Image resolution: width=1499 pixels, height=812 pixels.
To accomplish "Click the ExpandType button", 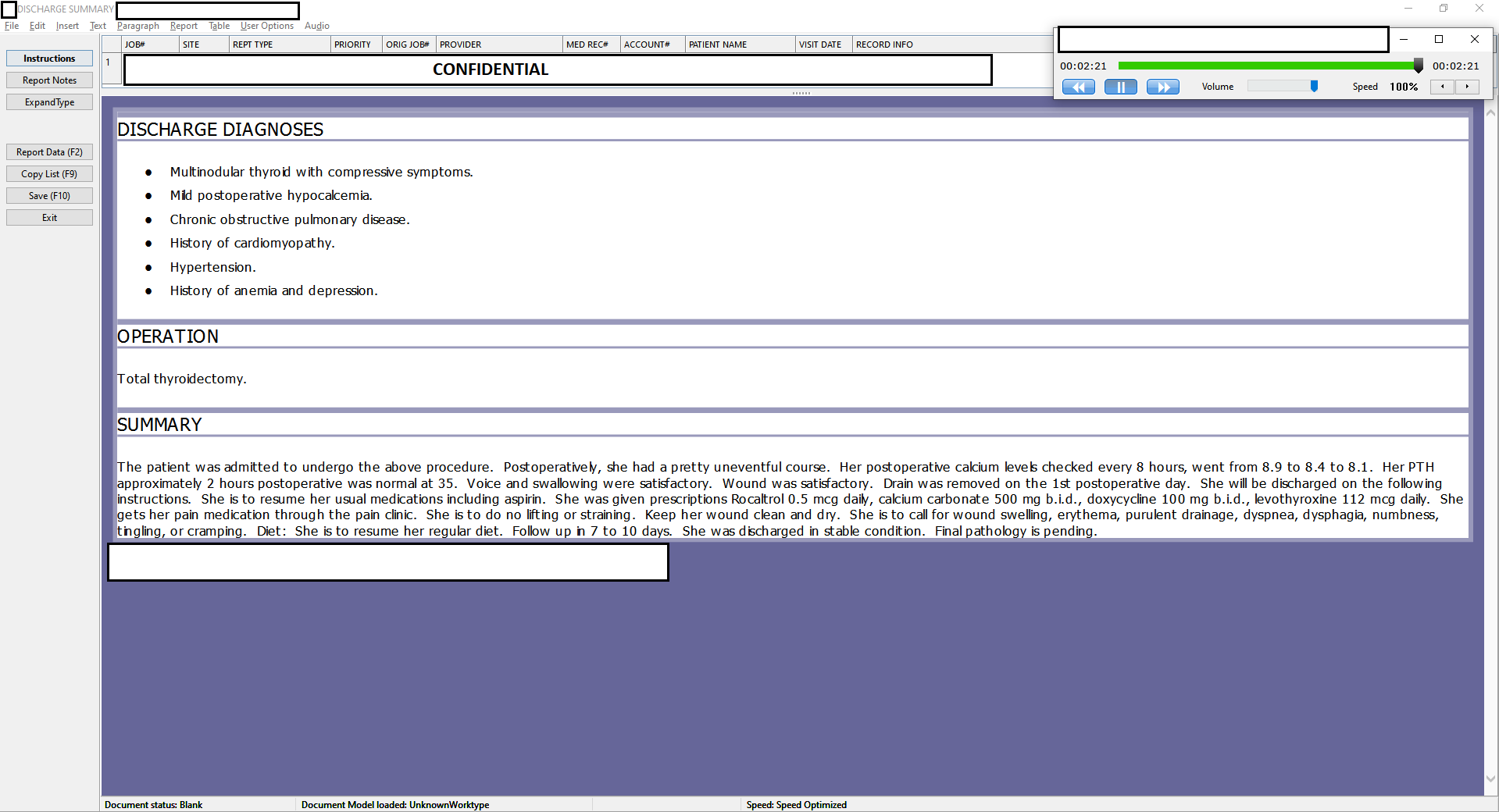I will click(x=49, y=102).
